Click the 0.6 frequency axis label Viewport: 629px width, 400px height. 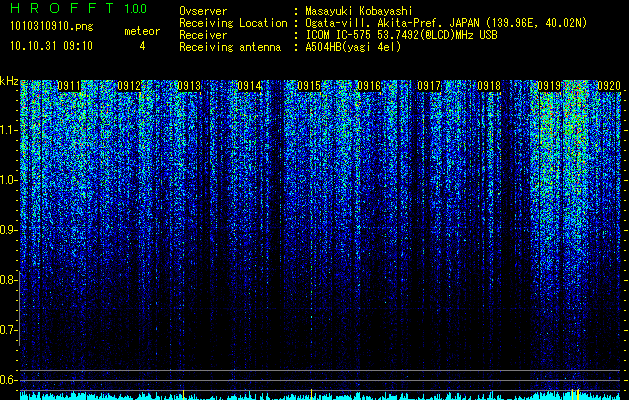pos(8,380)
